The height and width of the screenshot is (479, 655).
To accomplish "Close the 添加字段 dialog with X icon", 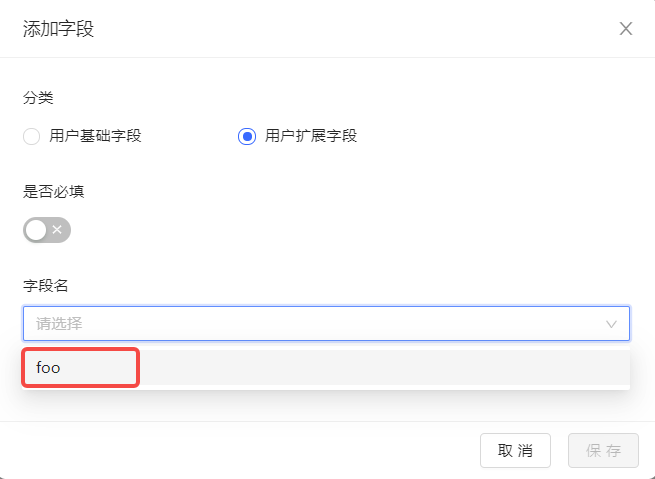I will (626, 28).
